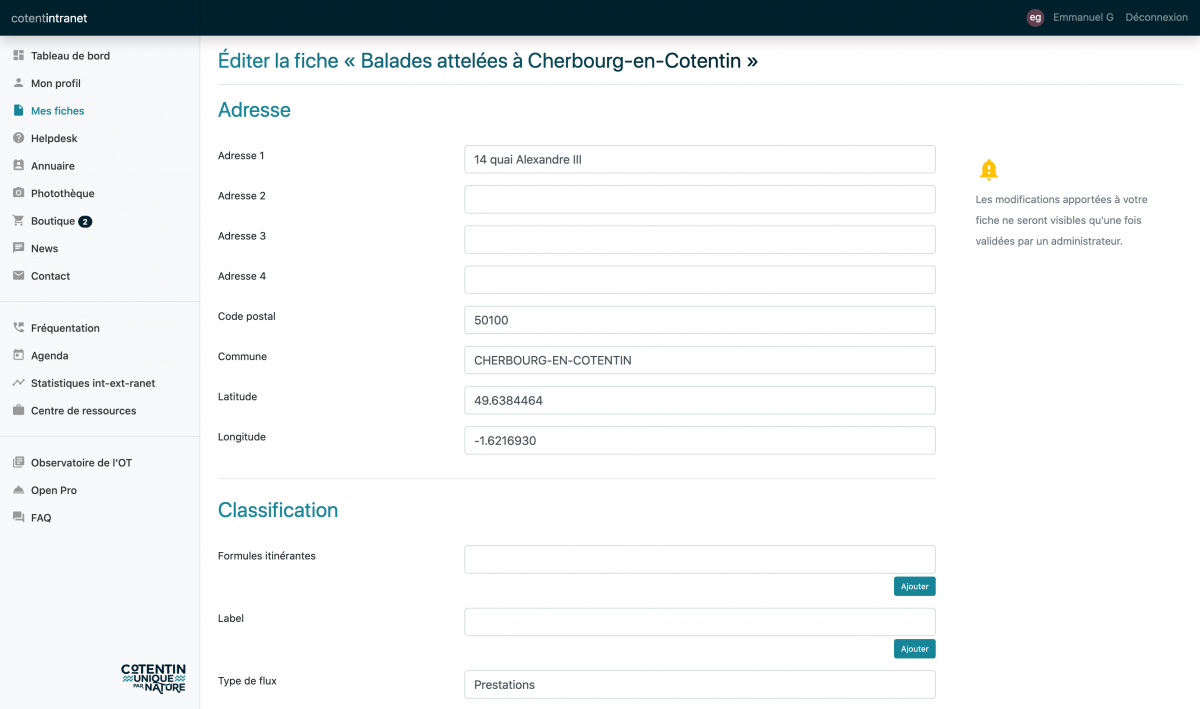The height and width of the screenshot is (709, 1200).
Task: Open Helpdesk via its question-mark icon
Action: [18, 138]
